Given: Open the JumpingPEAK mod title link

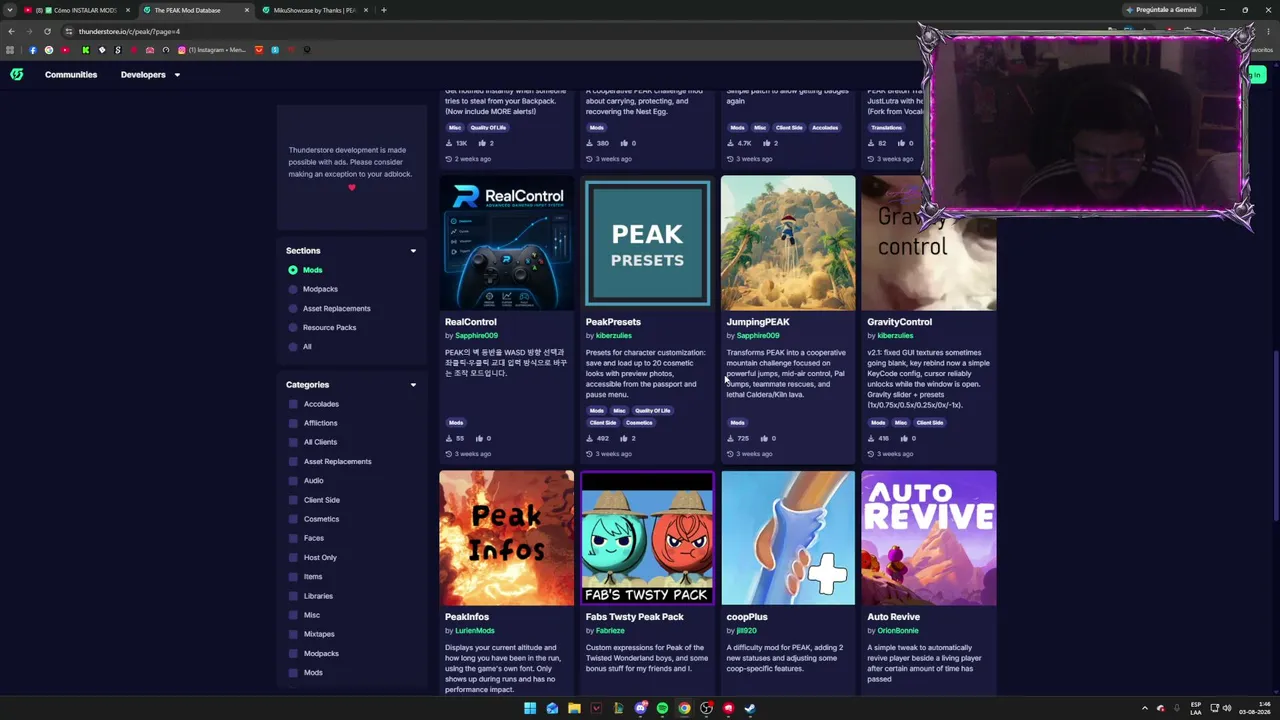Looking at the screenshot, I should [758, 322].
